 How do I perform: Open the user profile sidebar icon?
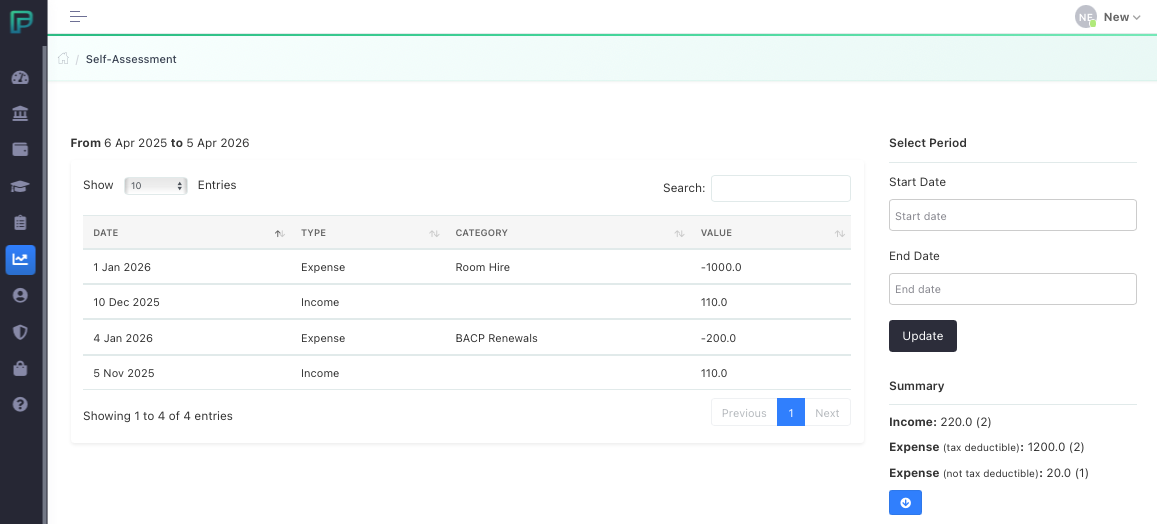click(20, 295)
